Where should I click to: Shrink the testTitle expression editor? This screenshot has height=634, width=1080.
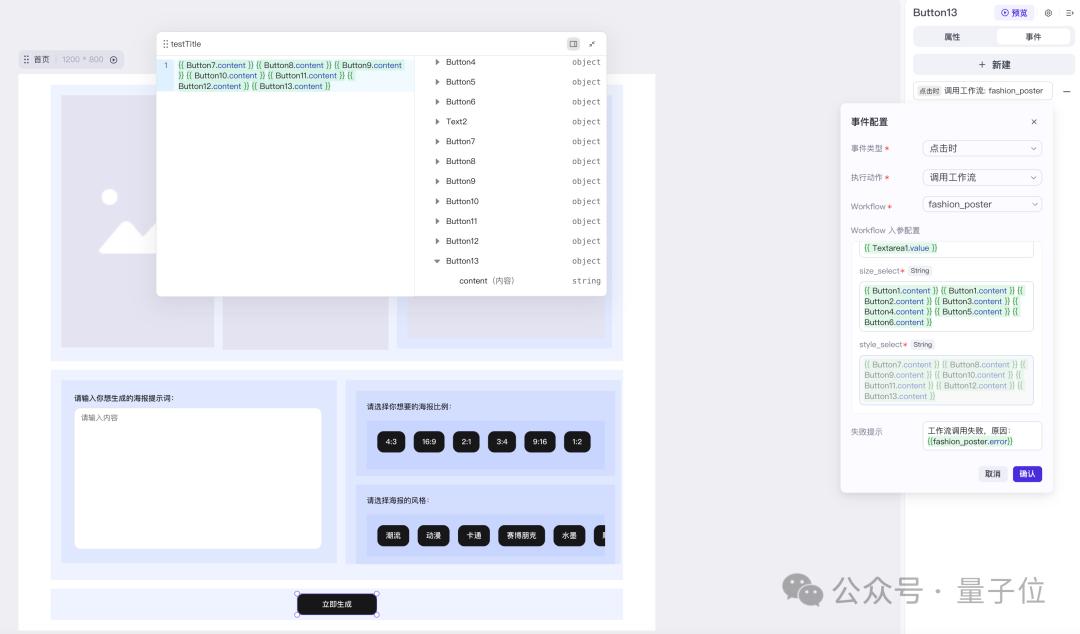pos(592,44)
